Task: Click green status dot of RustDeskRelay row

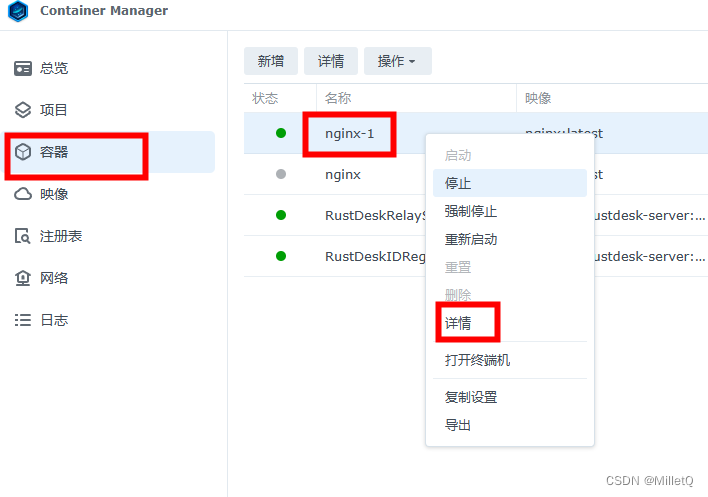Action: click(281, 215)
